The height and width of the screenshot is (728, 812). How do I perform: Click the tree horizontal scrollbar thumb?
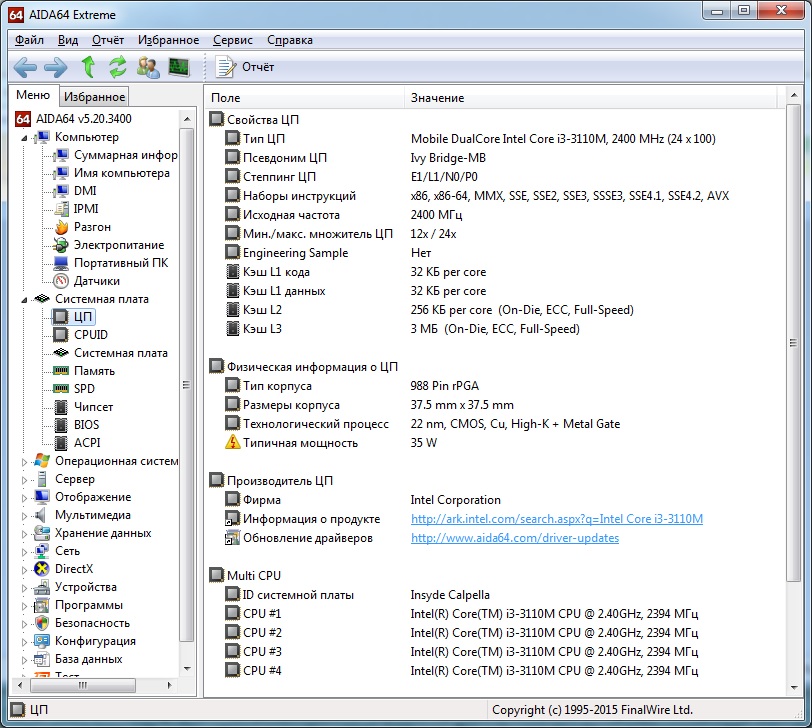[x=83, y=685]
